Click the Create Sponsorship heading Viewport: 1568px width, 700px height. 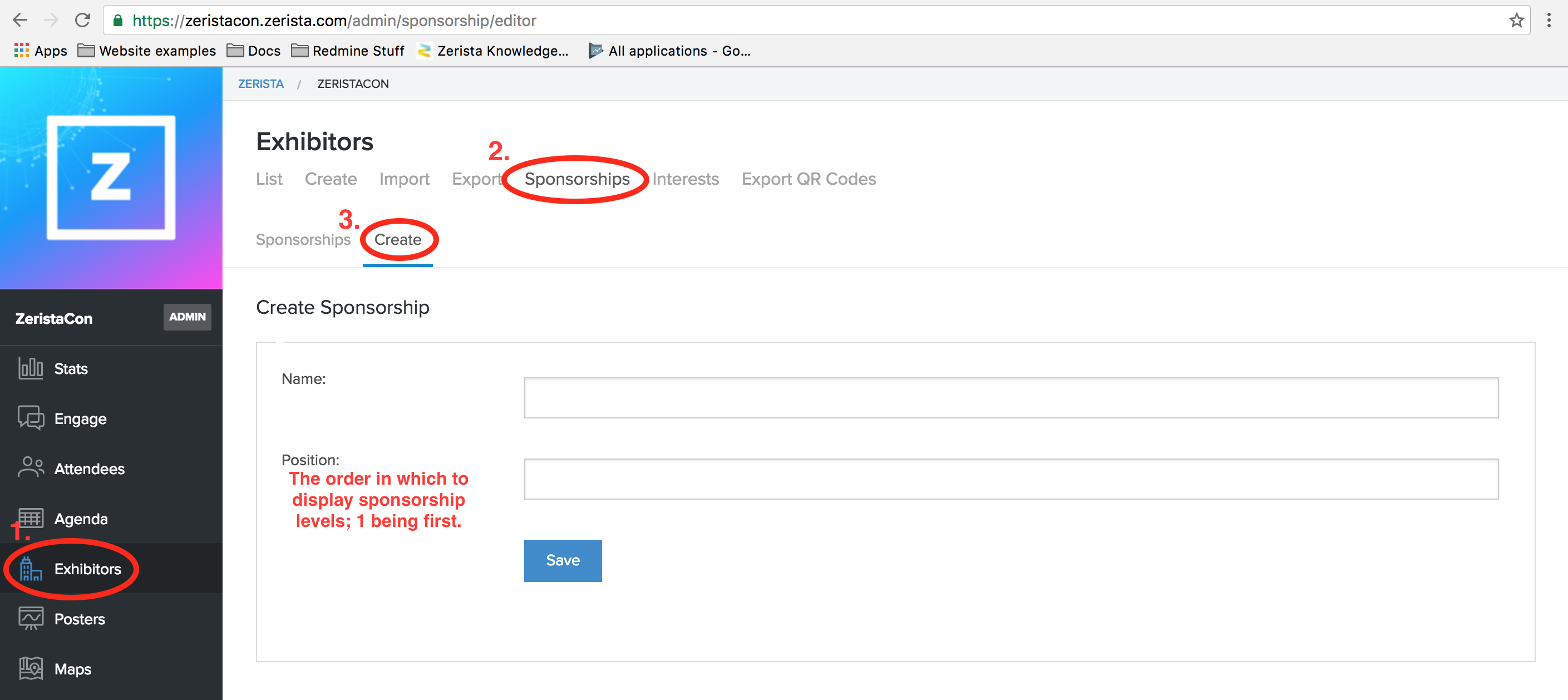(x=343, y=307)
